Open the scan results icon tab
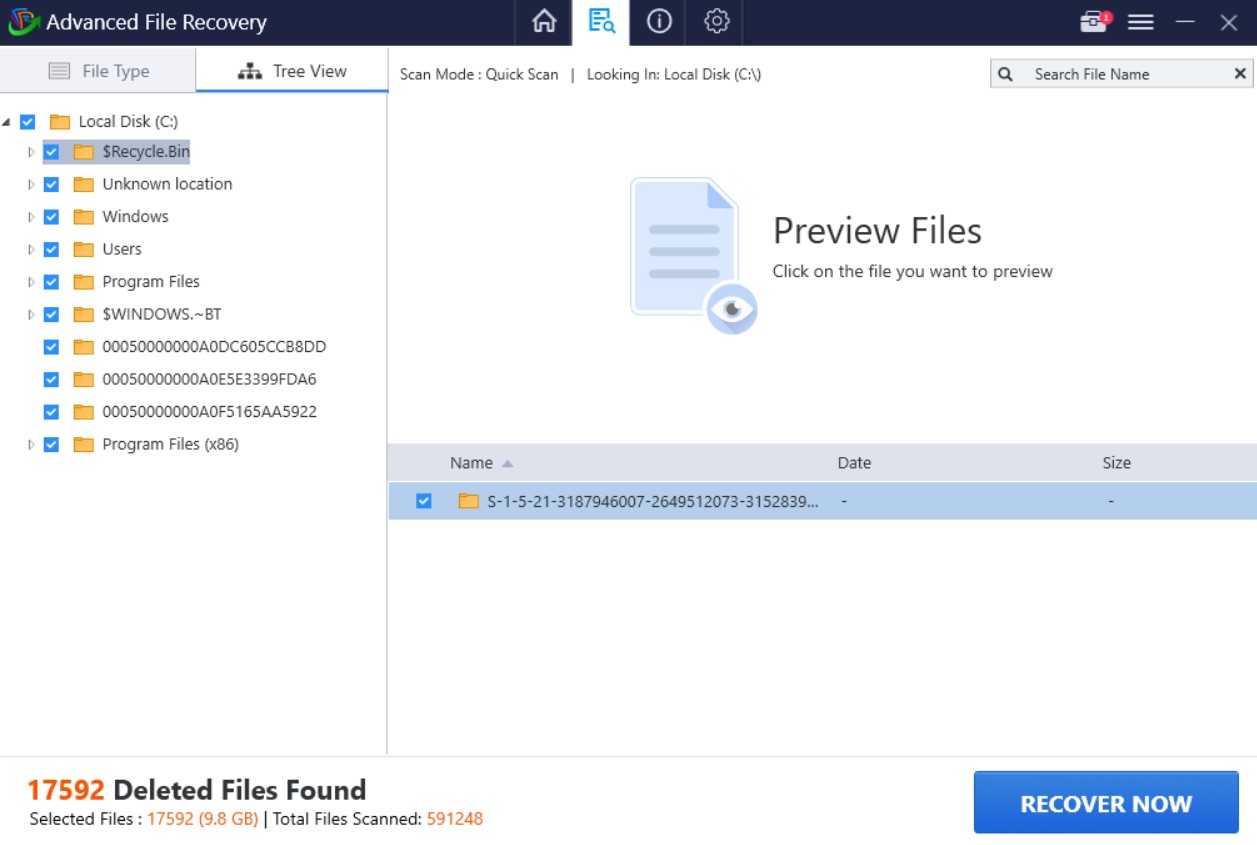This screenshot has width=1257, height=845. pyautogui.click(x=601, y=22)
